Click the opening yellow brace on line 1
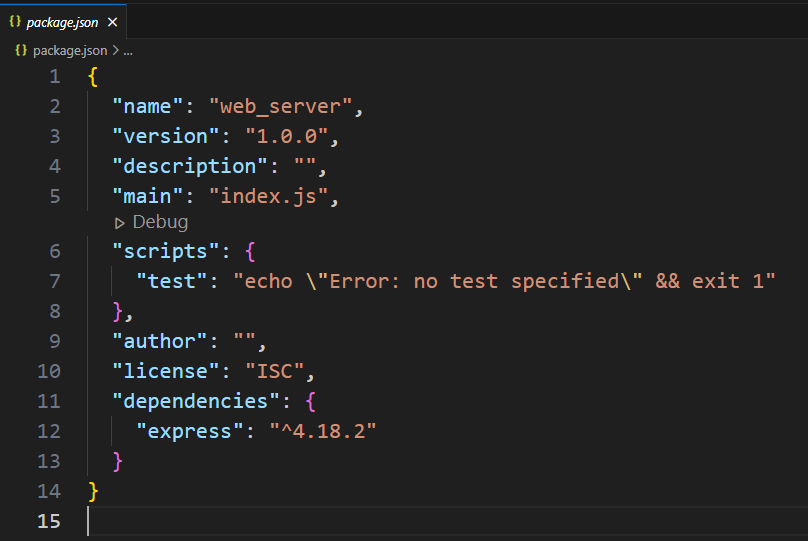The height and width of the screenshot is (541, 808). (93, 77)
